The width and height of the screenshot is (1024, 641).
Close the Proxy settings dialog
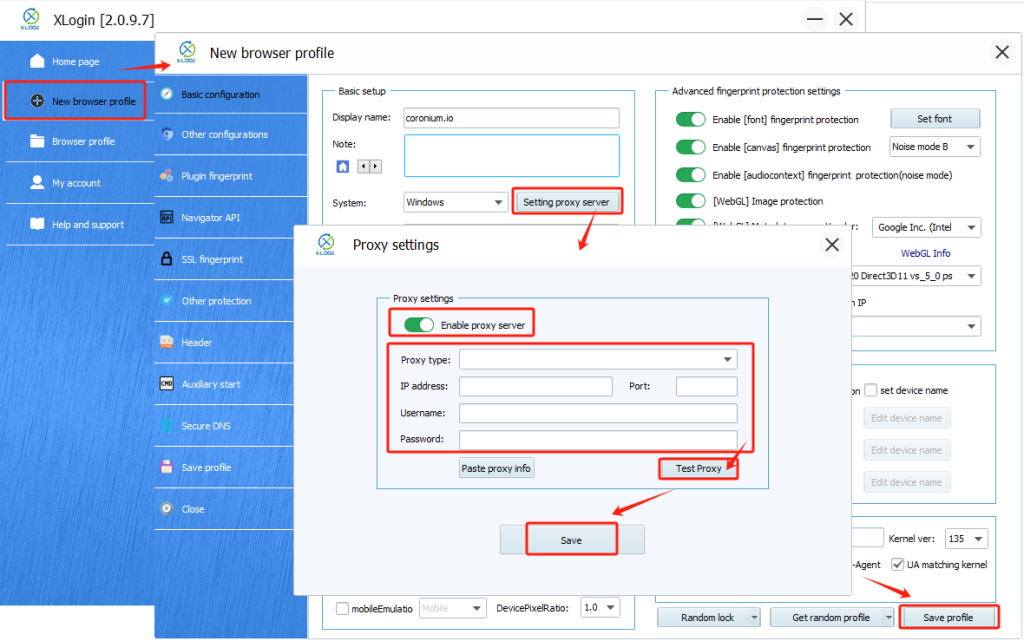pyautogui.click(x=832, y=245)
